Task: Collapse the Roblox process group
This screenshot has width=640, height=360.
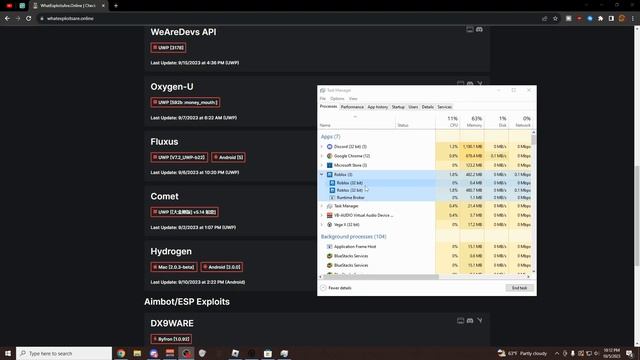Action: (x=322, y=174)
